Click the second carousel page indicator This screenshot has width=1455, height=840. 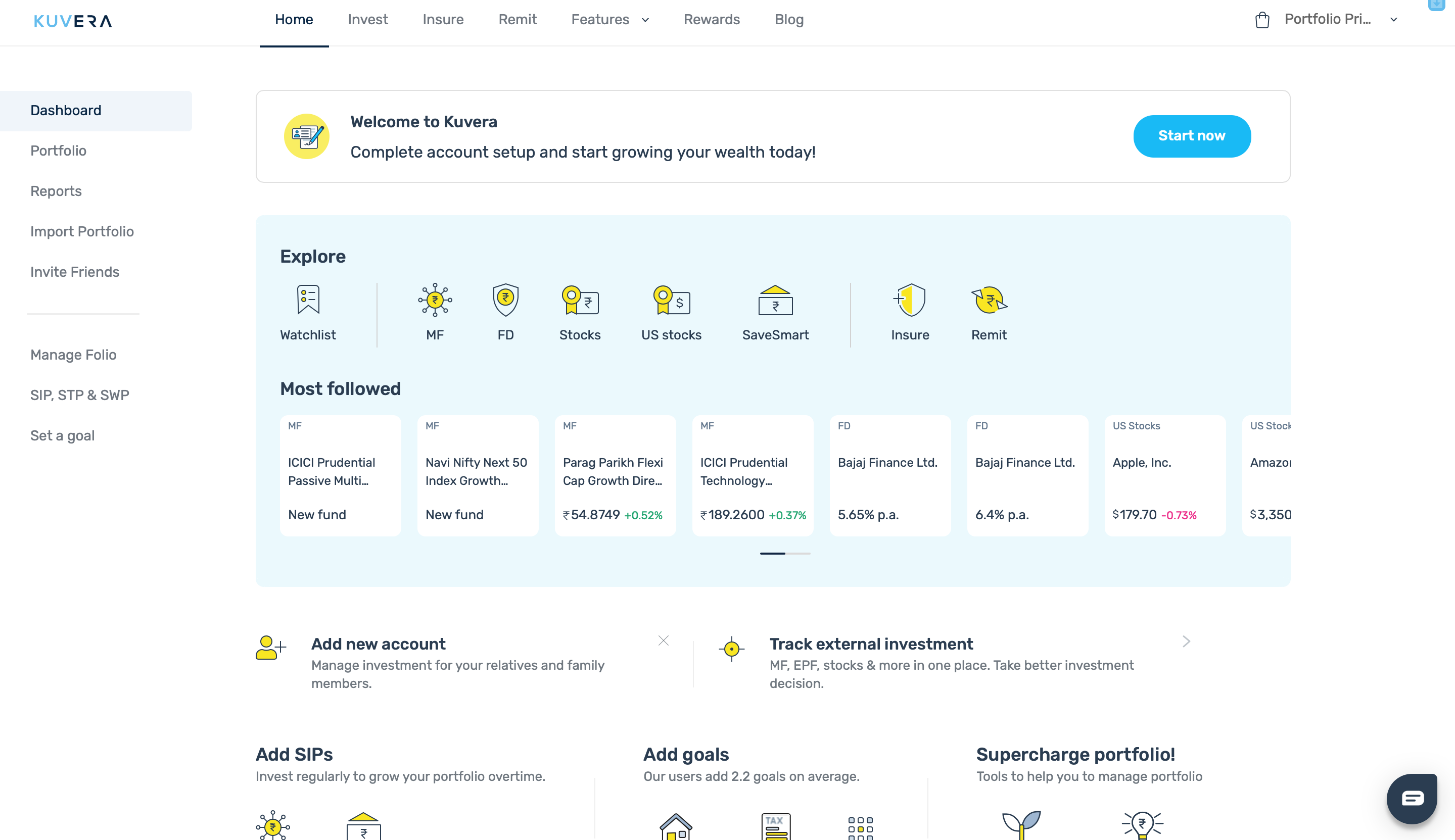[x=797, y=553]
